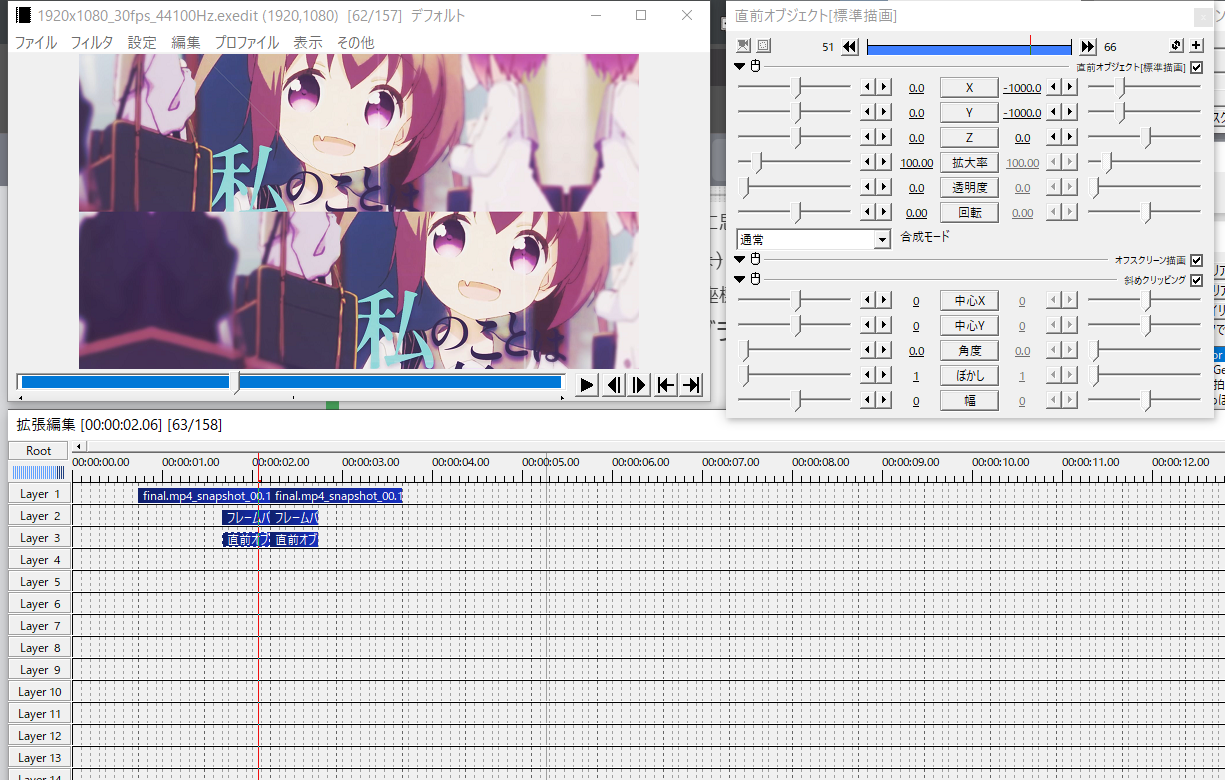Viewport: 1225px width, 780px height.
Task: Select first final.mp4_snapshot clip on Layer 1
Action: tap(205, 496)
